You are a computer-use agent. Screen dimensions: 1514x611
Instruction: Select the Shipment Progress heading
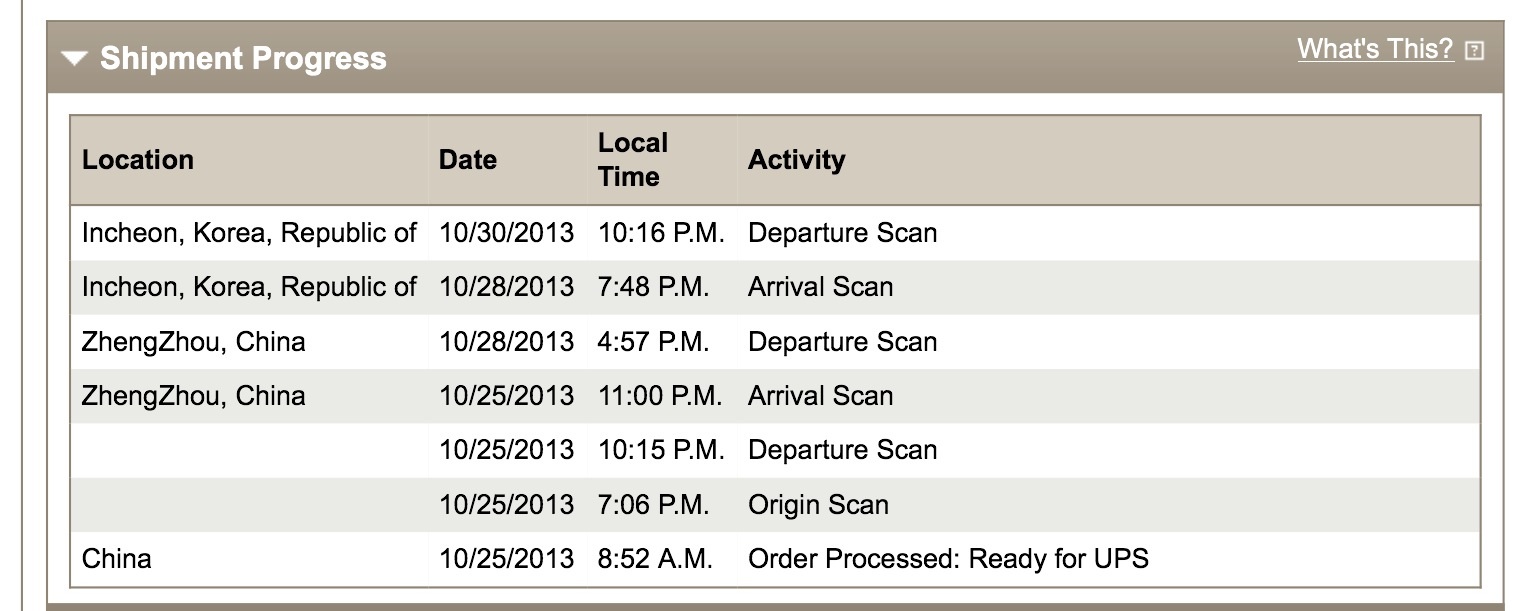click(x=243, y=58)
